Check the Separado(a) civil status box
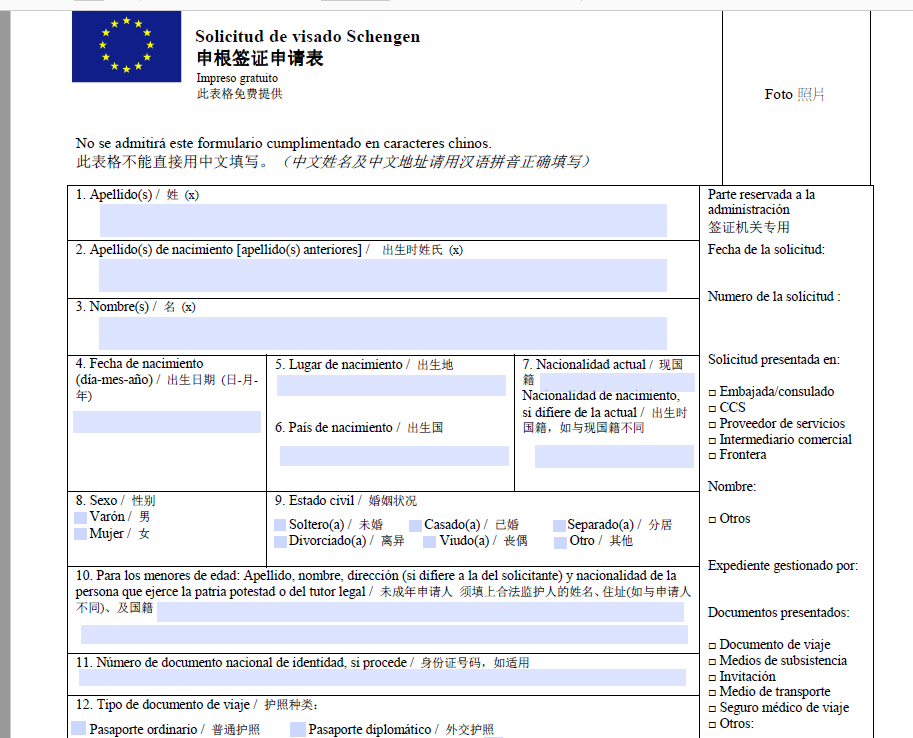The image size is (913, 738). click(x=559, y=525)
